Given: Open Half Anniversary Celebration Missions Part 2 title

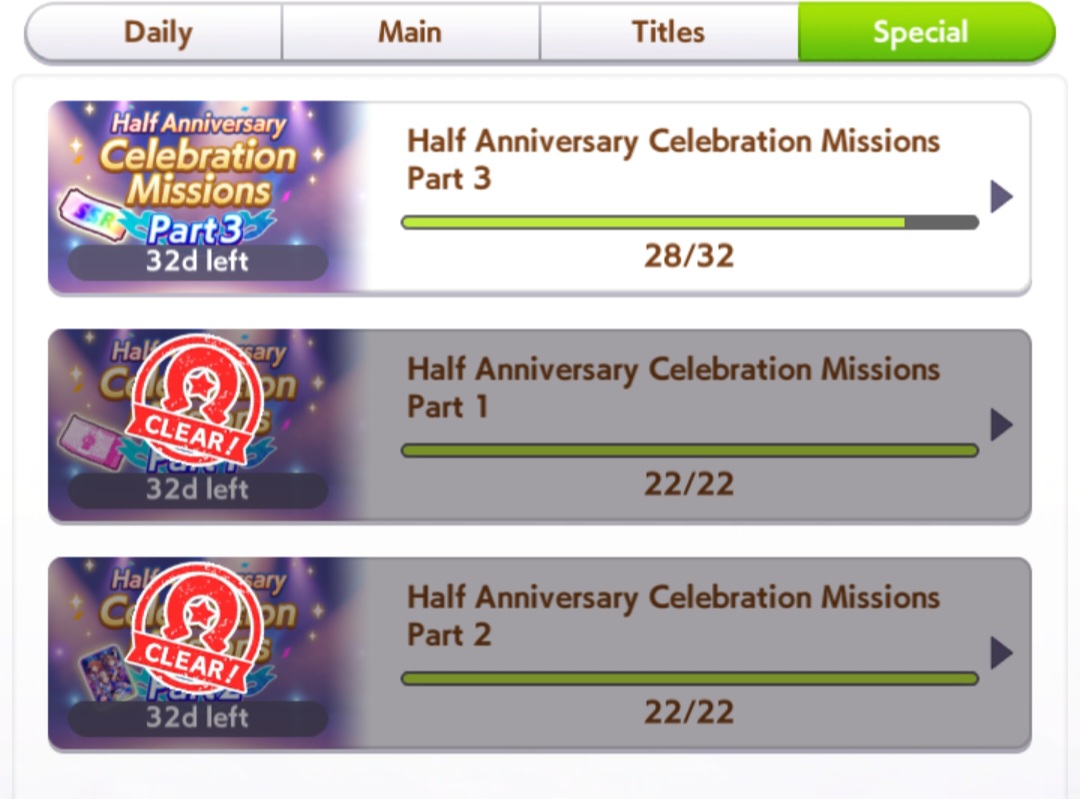Looking at the screenshot, I should (x=673, y=615).
